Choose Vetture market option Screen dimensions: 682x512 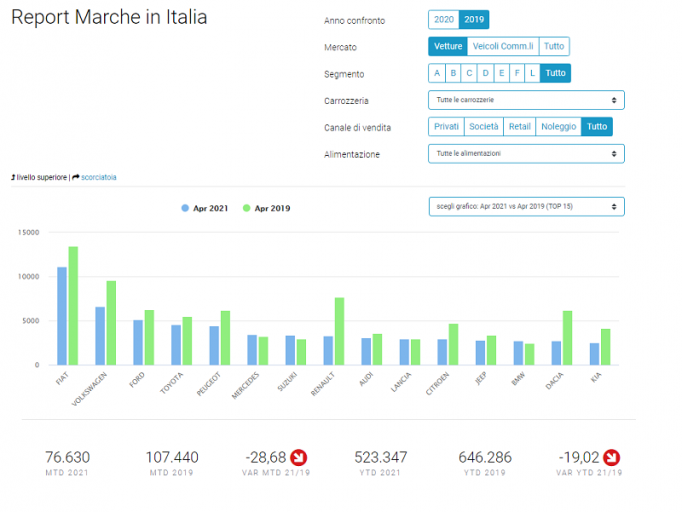pyautogui.click(x=448, y=46)
